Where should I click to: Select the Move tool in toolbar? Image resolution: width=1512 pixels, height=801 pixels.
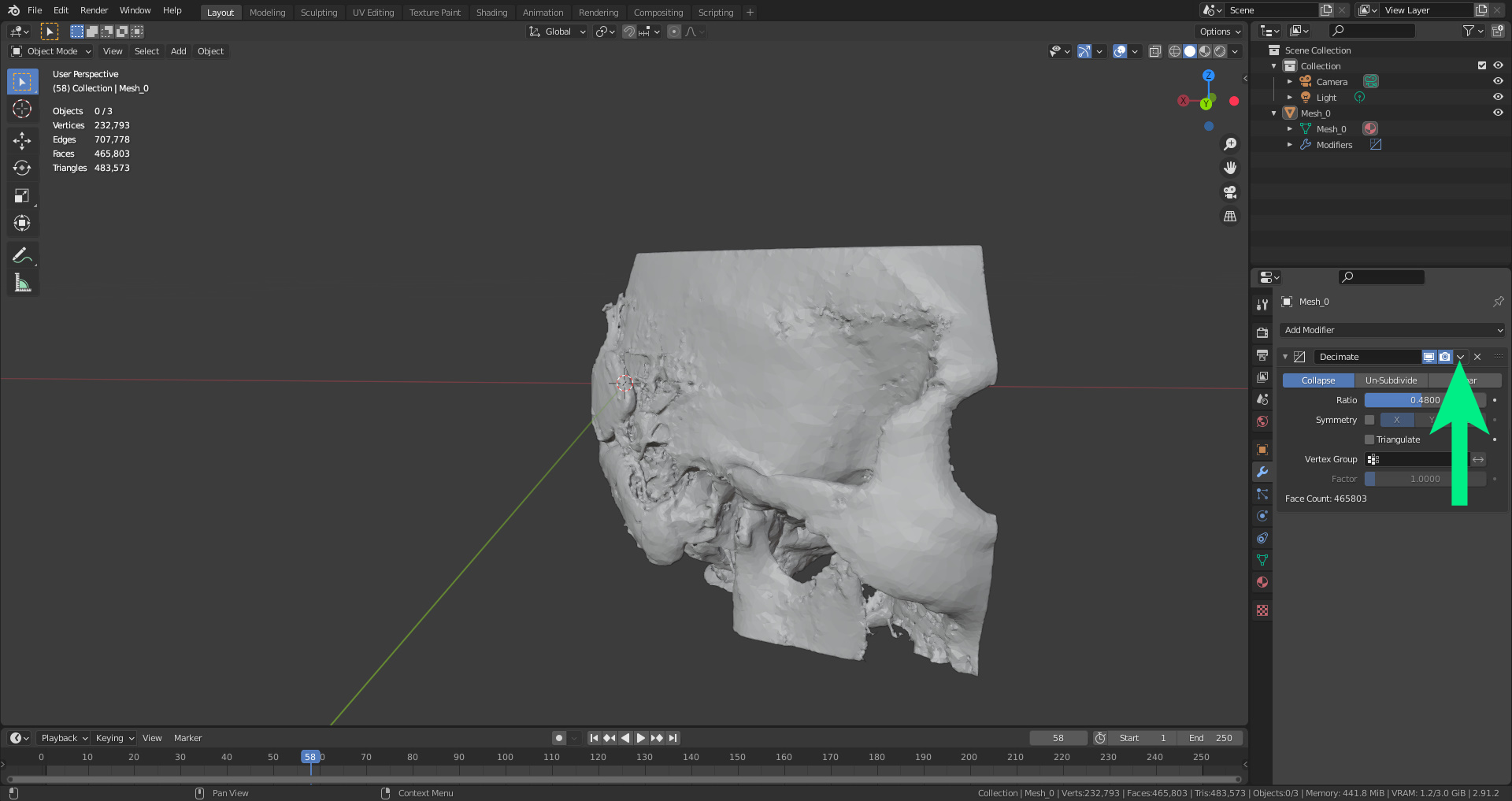pos(22,140)
